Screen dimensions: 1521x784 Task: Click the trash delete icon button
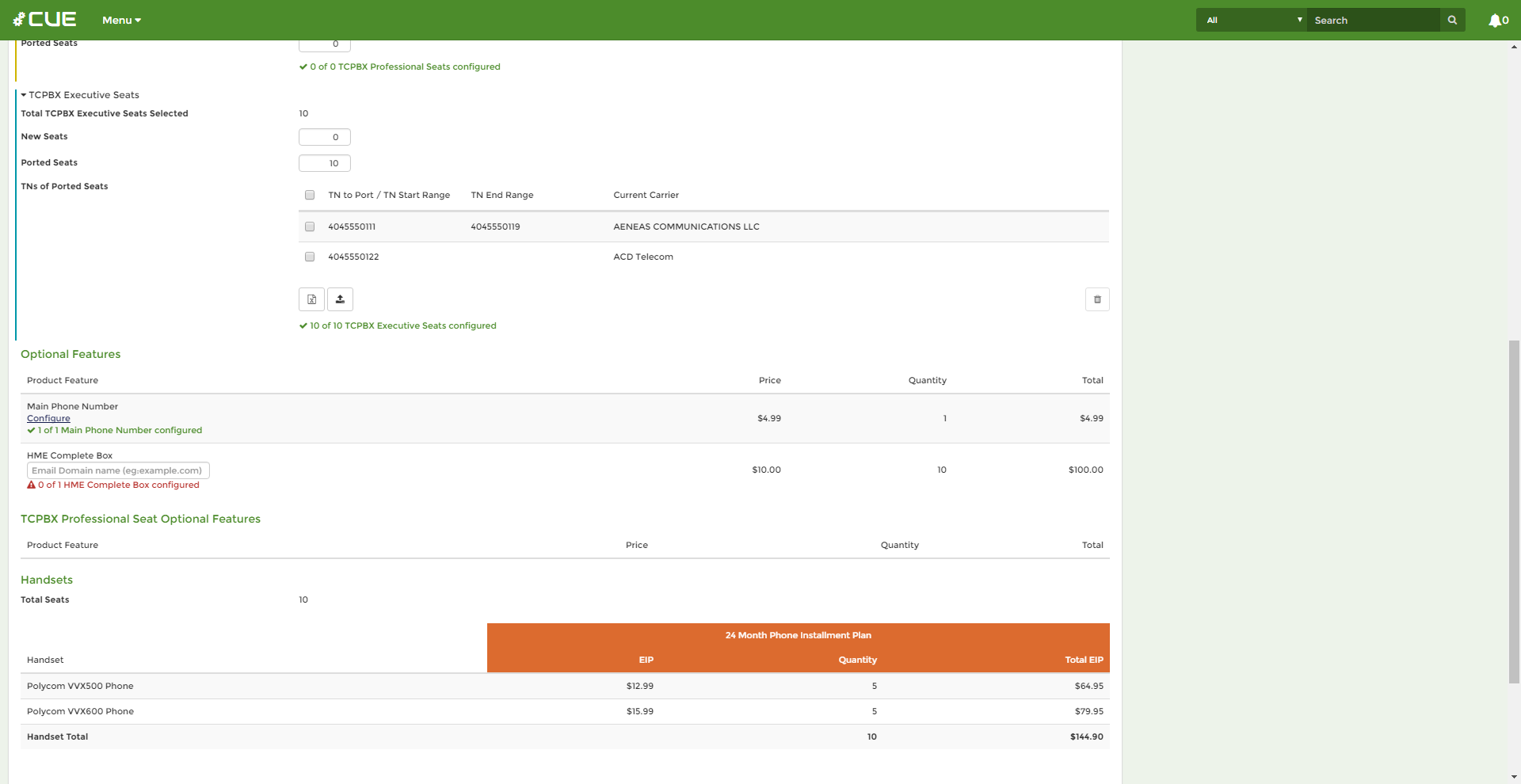(x=1097, y=299)
